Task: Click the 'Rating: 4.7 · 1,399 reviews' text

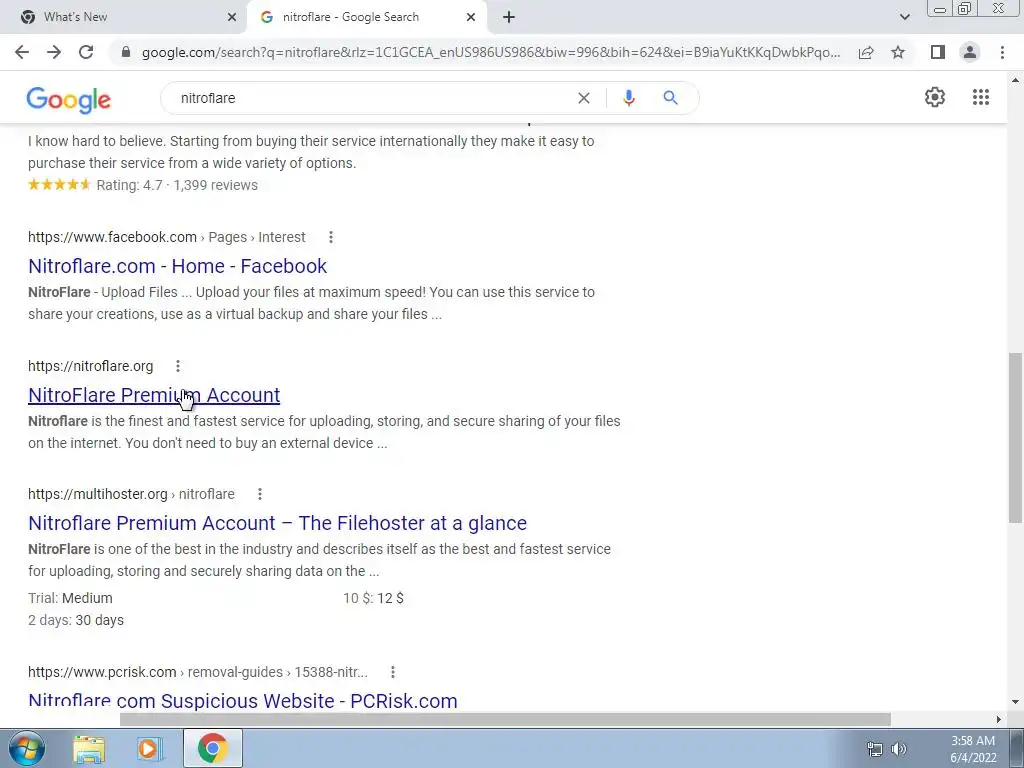Action: (177, 185)
